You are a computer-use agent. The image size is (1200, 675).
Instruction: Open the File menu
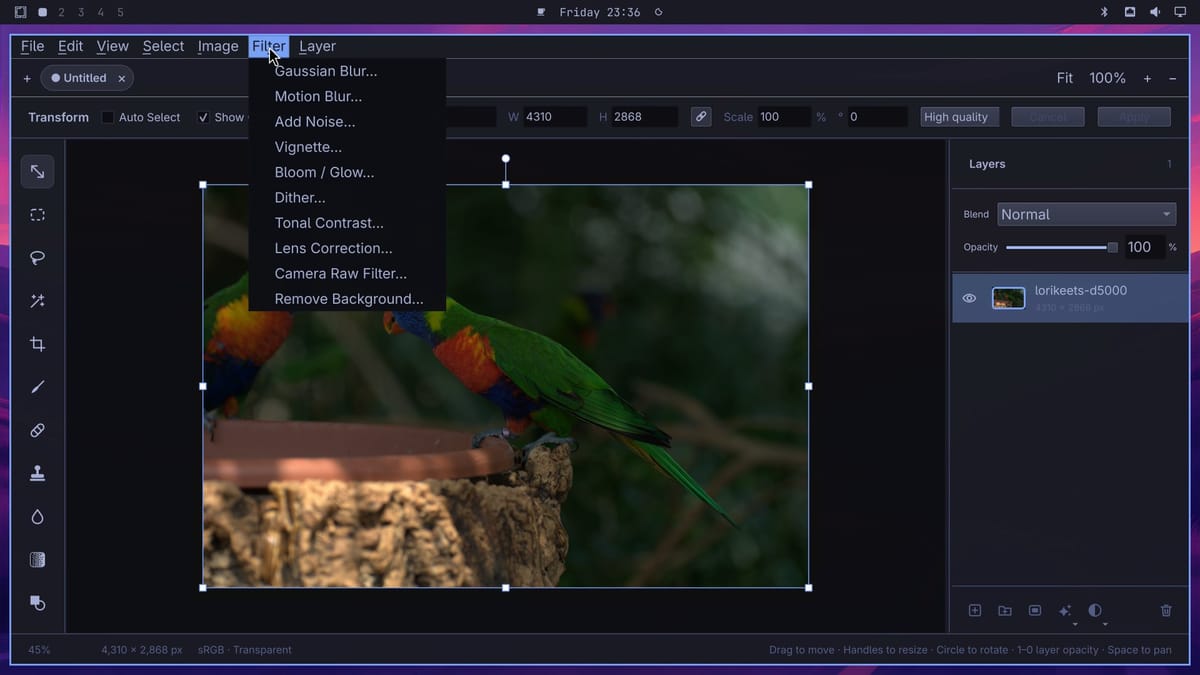32,46
